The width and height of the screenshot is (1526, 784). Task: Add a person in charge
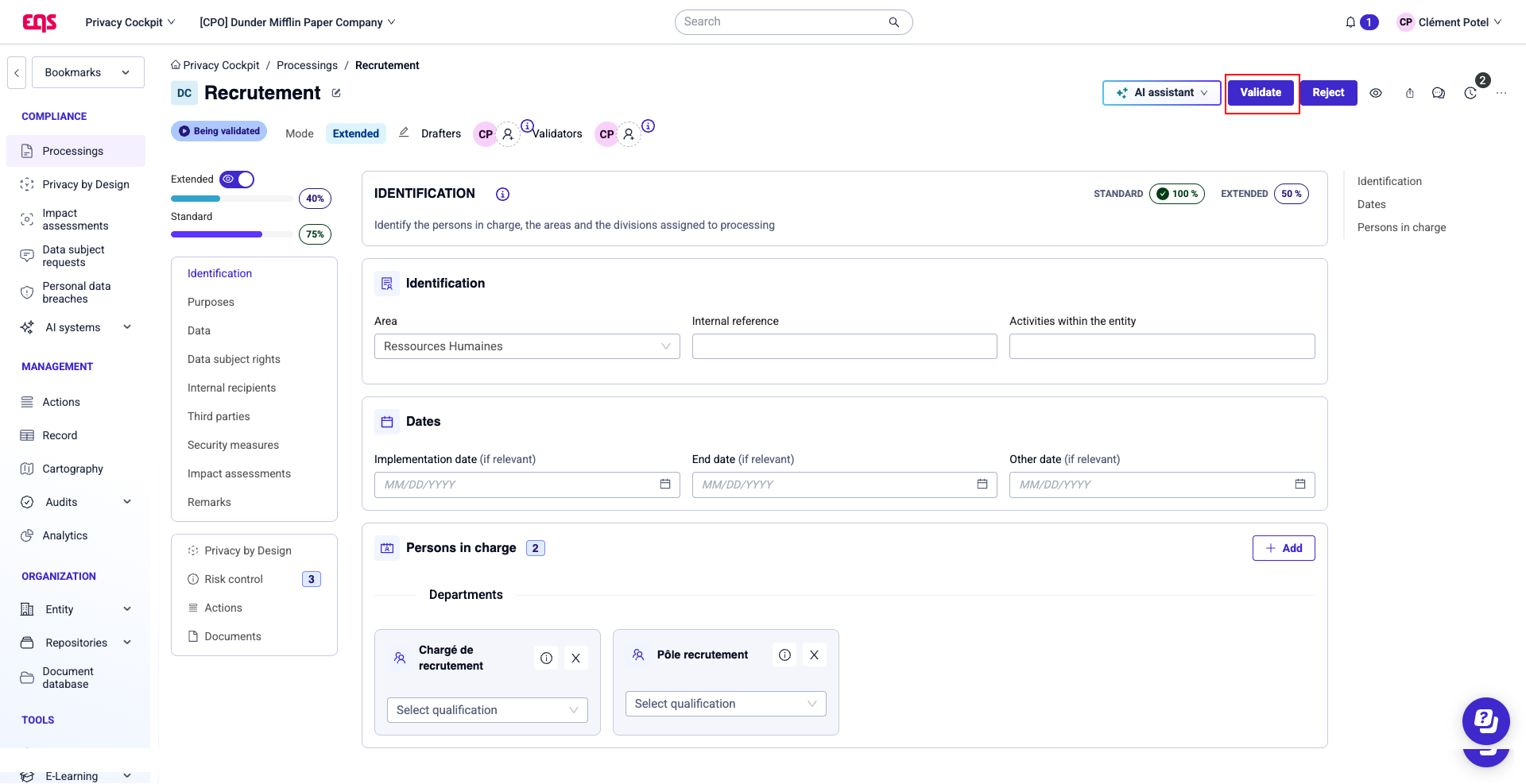coord(1284,548)
